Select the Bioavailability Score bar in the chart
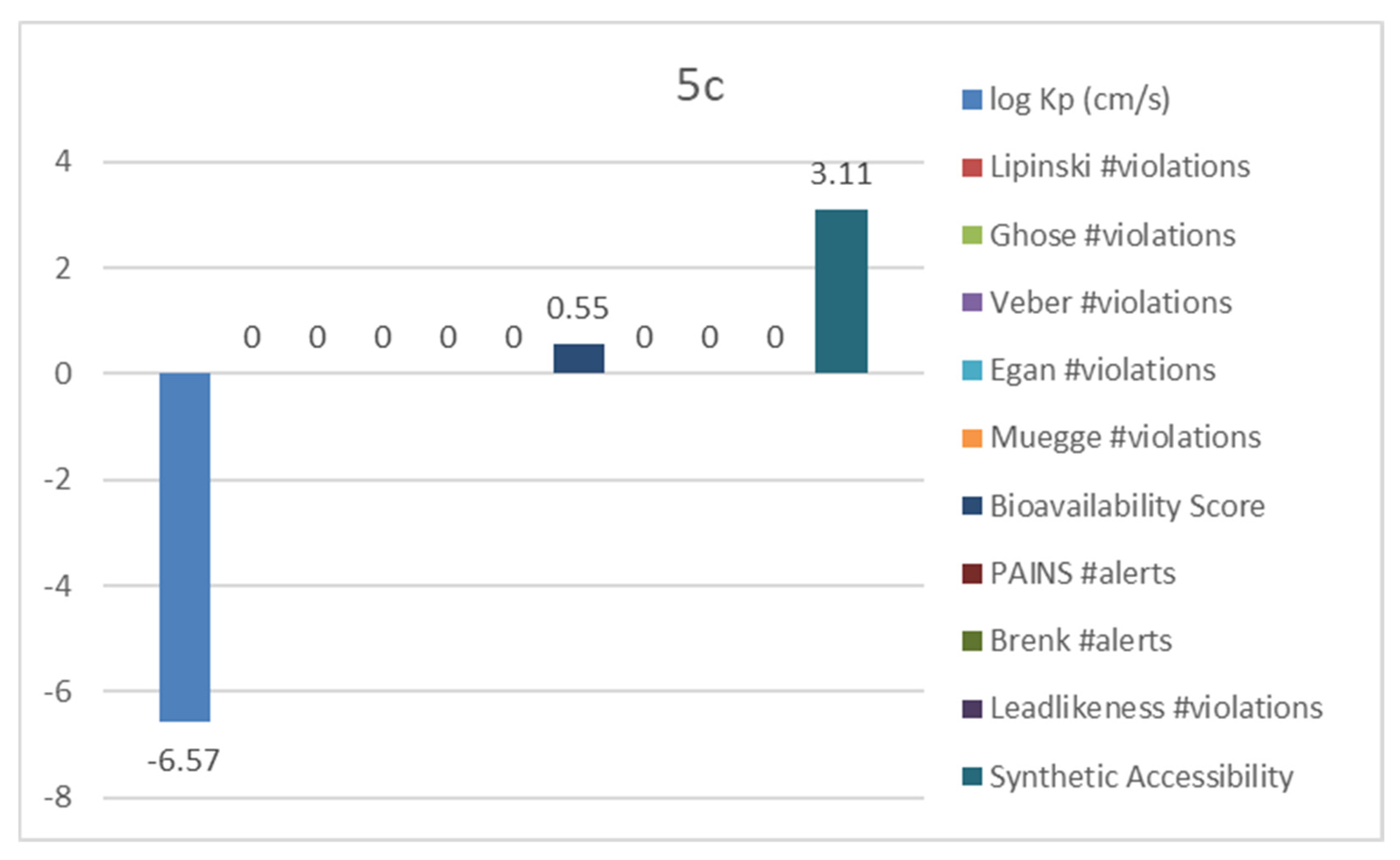Screen dimensions: 1400x860 [579, 359]
